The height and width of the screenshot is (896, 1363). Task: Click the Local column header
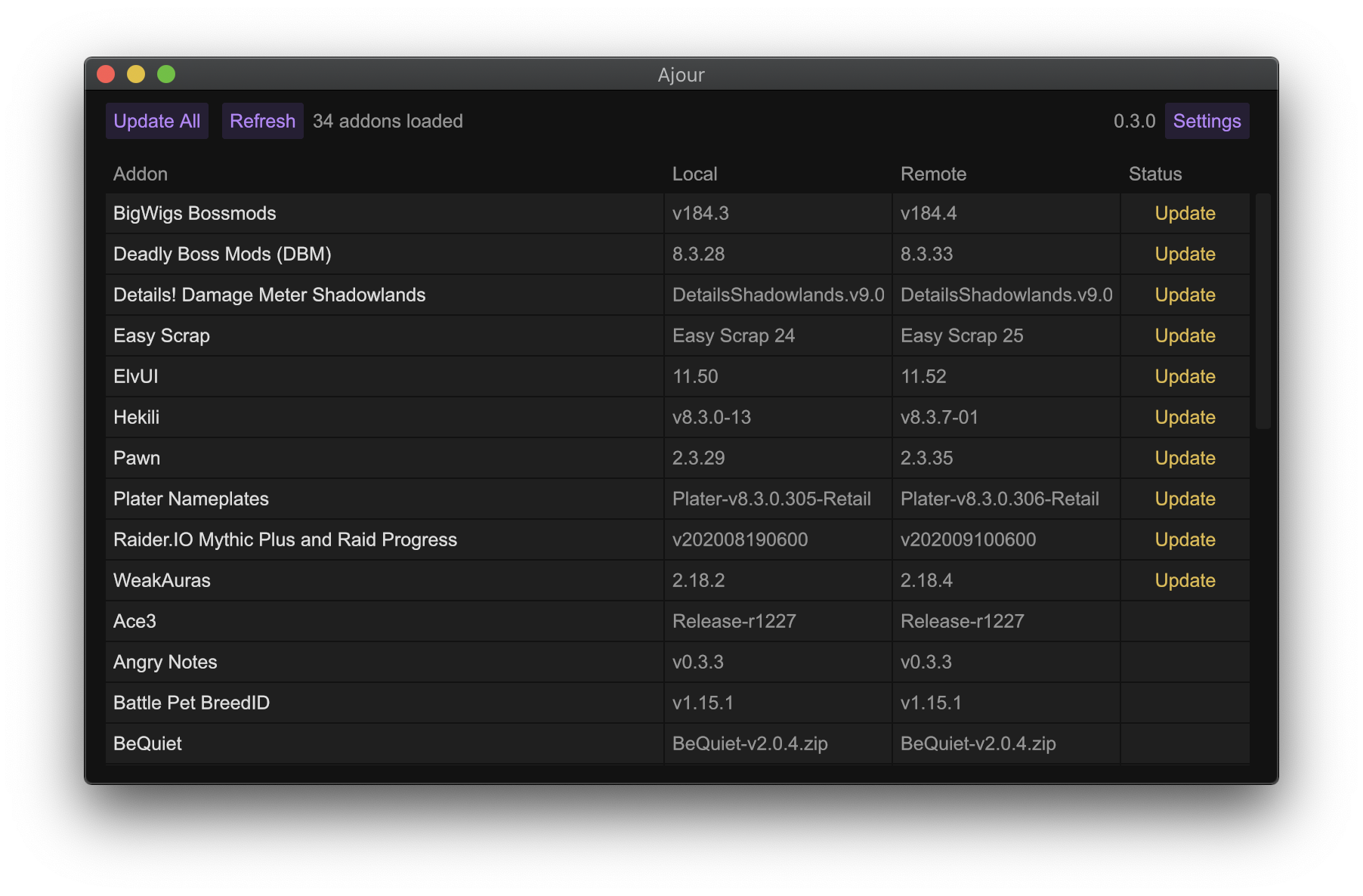[x=695, y=174]
